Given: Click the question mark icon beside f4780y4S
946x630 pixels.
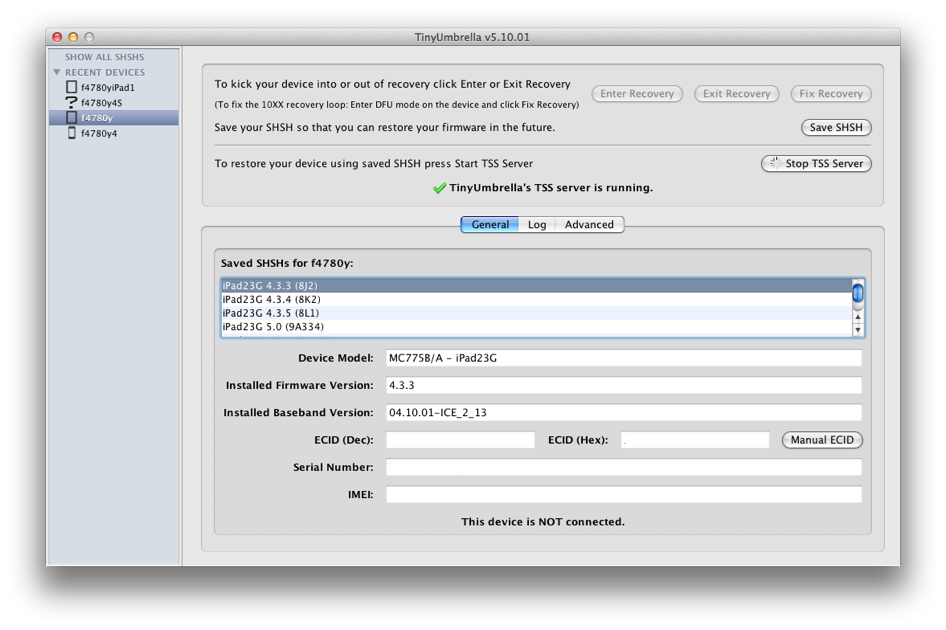Looking at the screenshot, I should click(x=71, y=103).
